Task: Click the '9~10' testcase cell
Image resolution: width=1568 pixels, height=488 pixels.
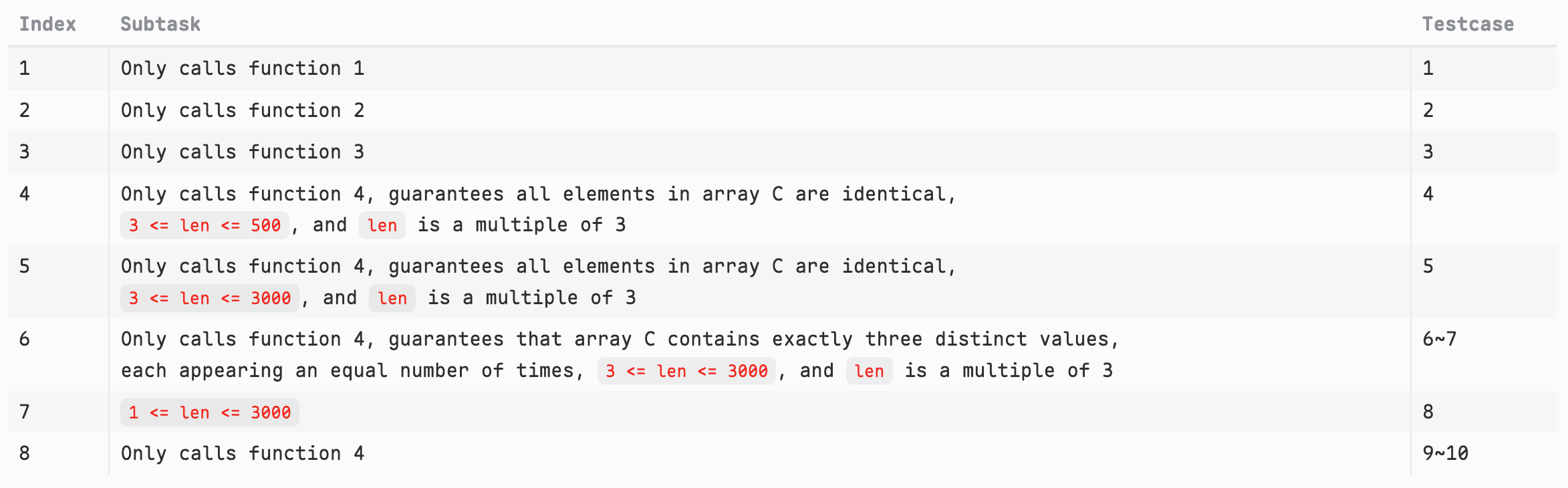Action: pos(1445,453)
